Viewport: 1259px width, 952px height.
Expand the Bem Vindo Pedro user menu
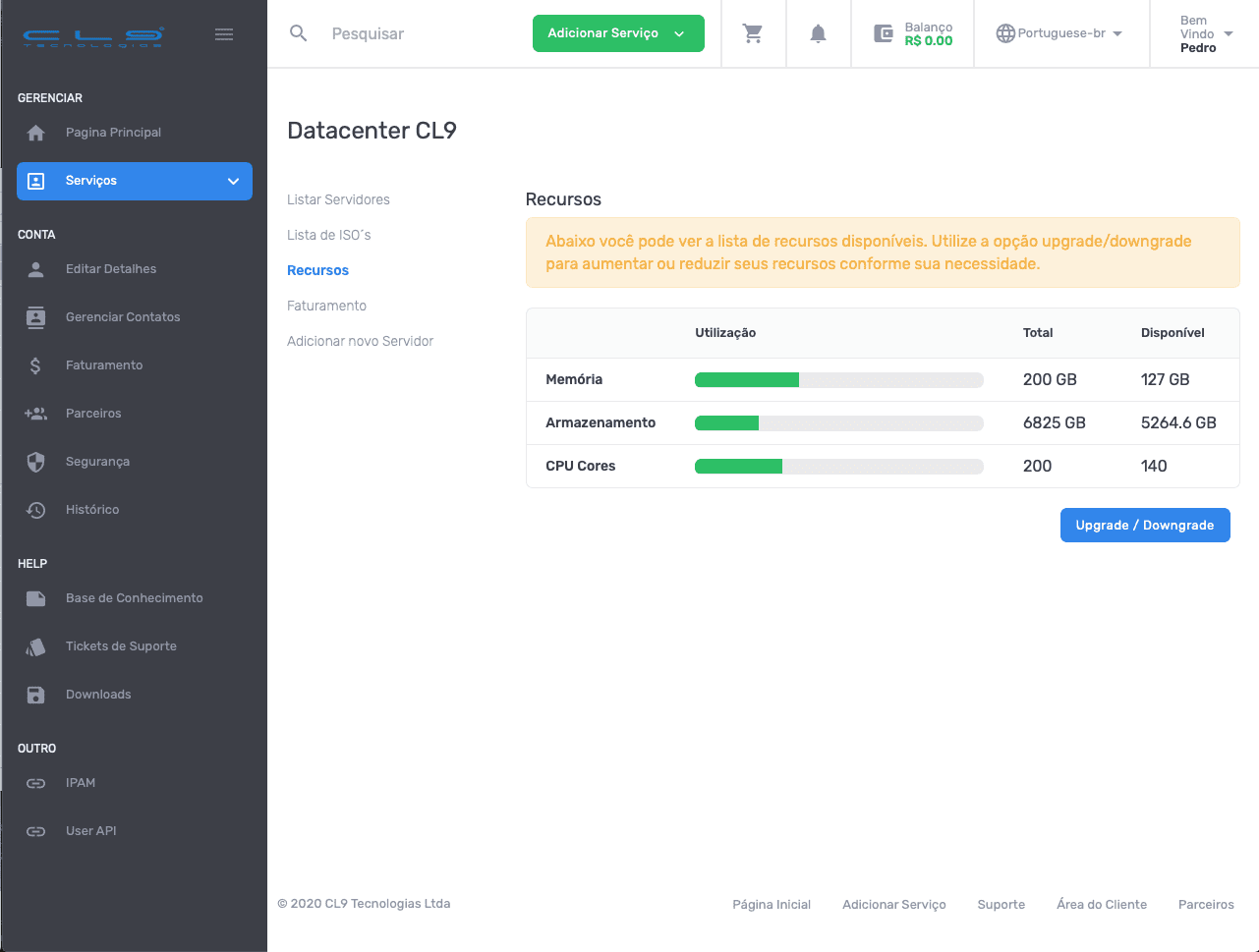[1206, 34]
